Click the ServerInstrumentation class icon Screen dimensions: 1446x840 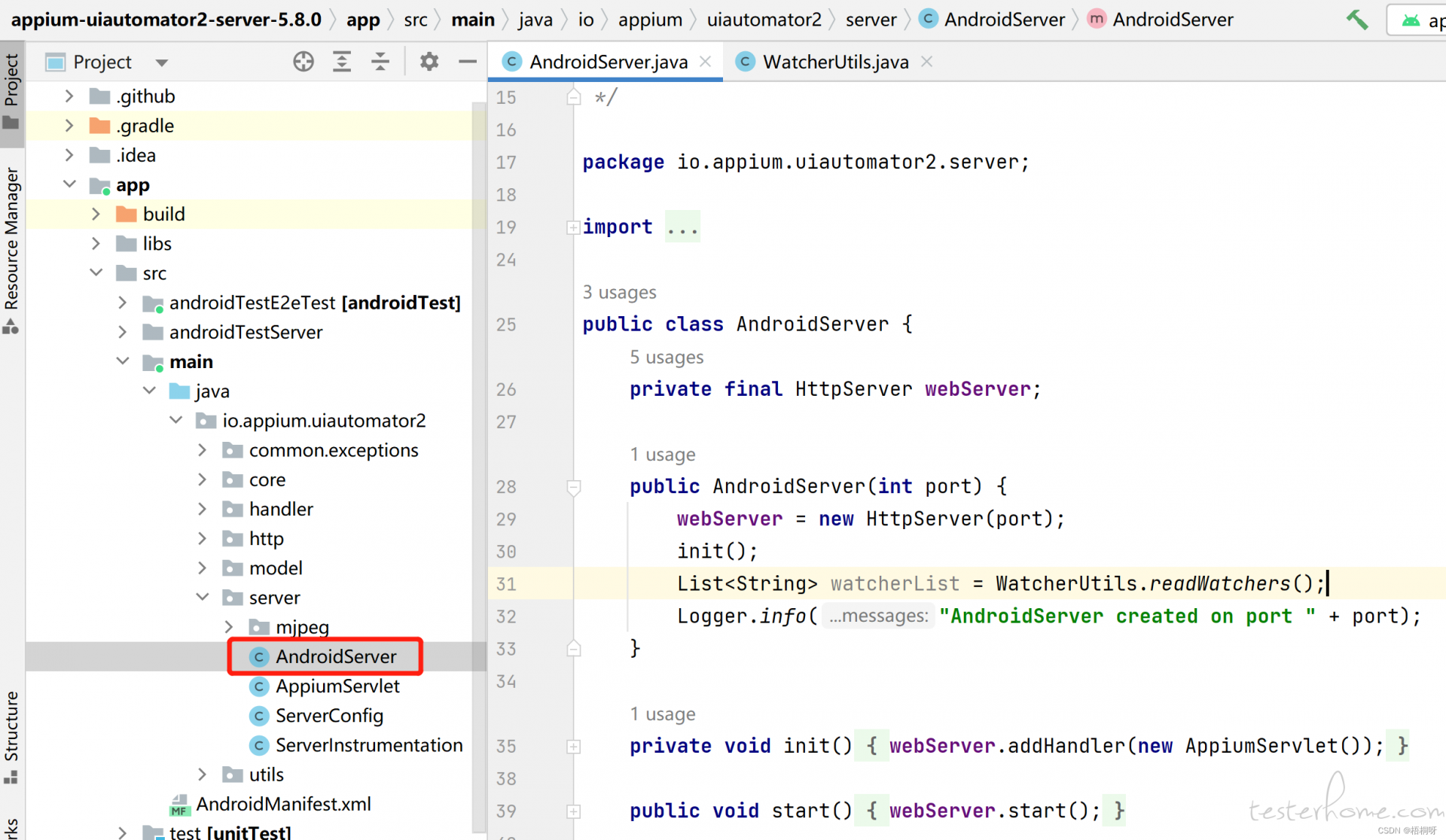coord(259,745)
